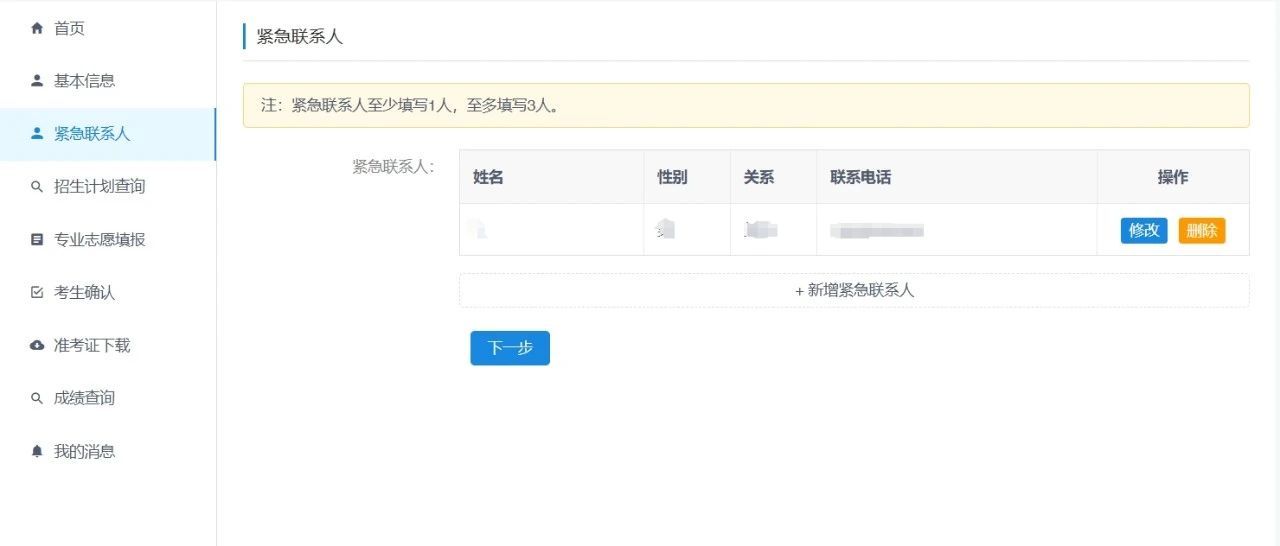Screen dimensions: 1280x546
Task: Click the home icon beside 首页
Action: pyautogui.click(x=37, y=28)
